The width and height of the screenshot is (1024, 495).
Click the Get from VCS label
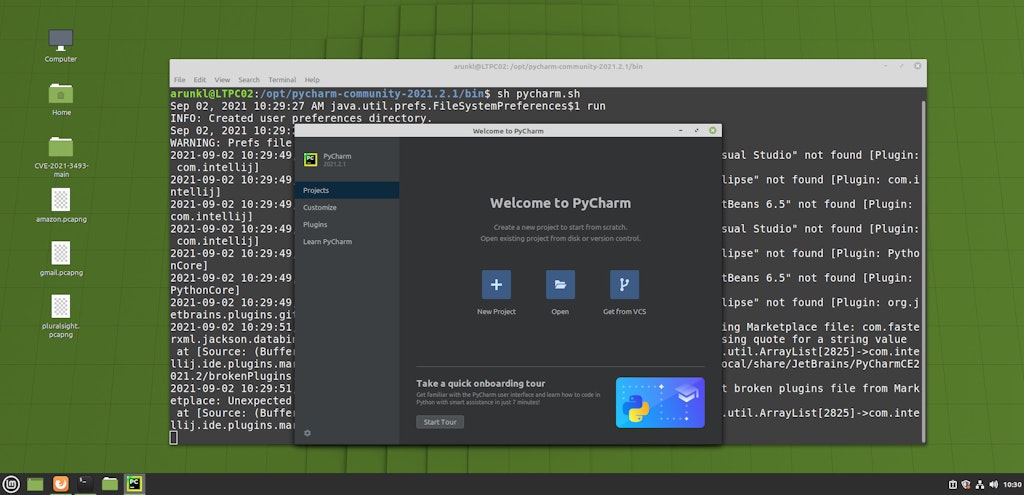tap(624, 311)
